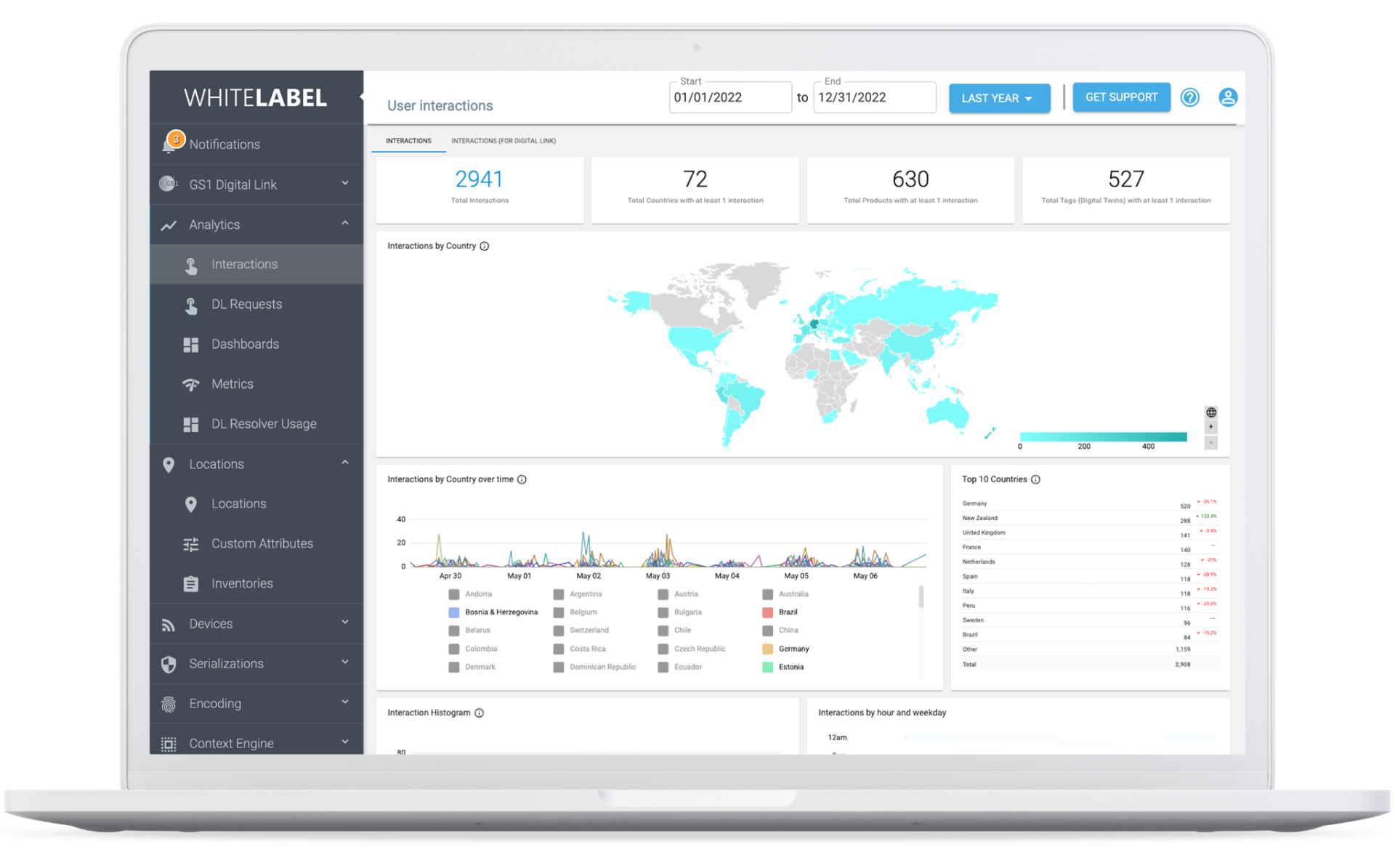Image resolution: width=1395 pixels, height=868 pixels.
Task: Switch to the INTERACTIONS (FOR DIGITAL LINK) tab
Action: pyautogui.click(x=504, y=141)
